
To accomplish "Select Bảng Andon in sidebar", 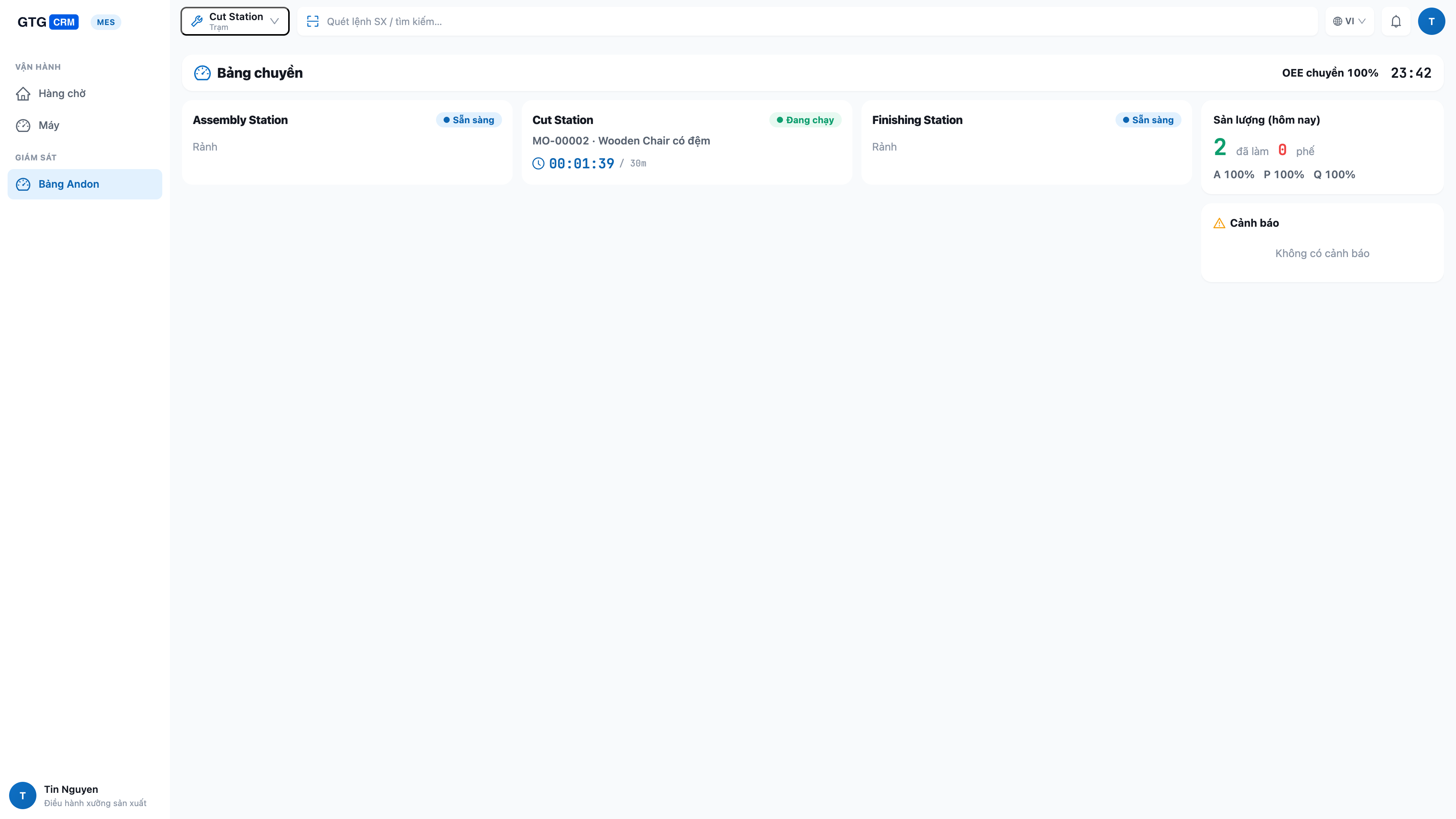I will (85, 184).
